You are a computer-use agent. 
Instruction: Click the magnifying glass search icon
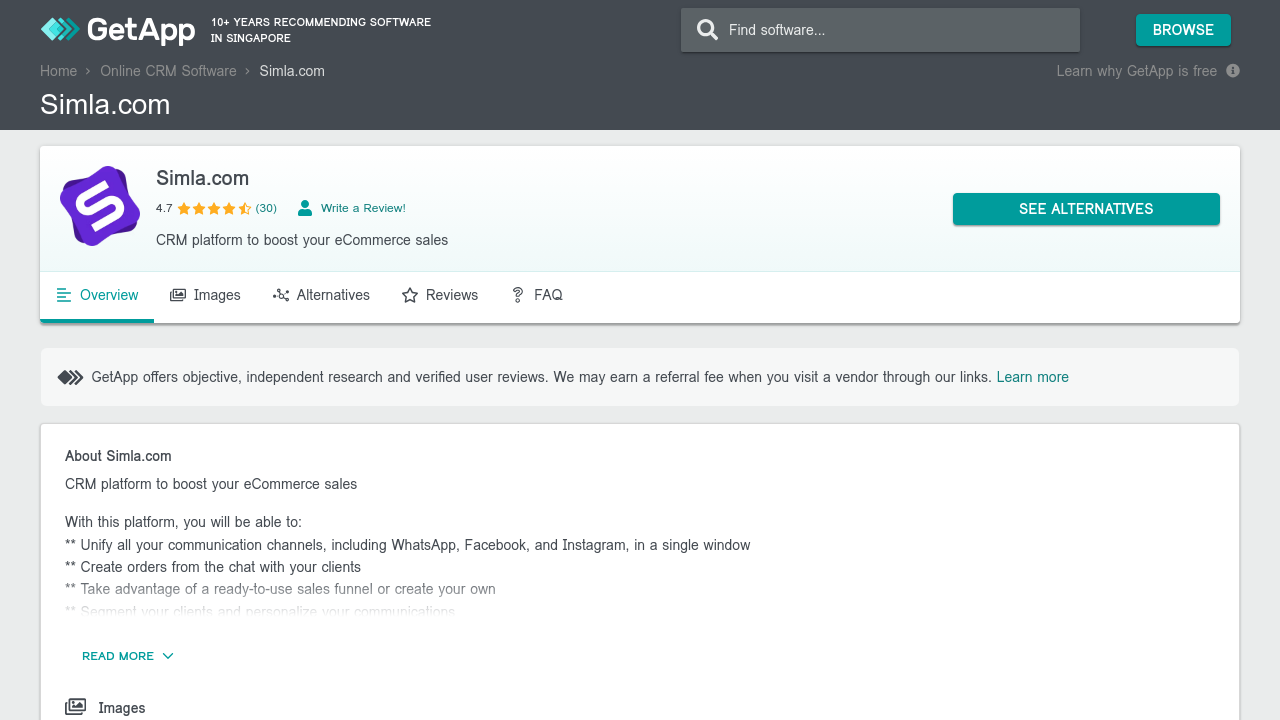coord(707,30)
